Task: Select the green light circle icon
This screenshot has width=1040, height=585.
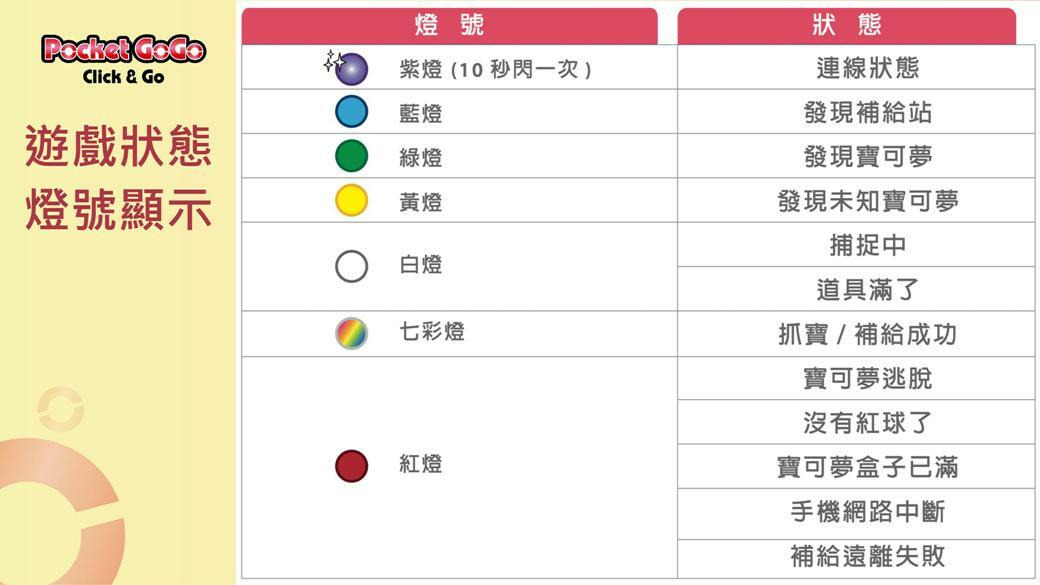Action: coord(351,156)
